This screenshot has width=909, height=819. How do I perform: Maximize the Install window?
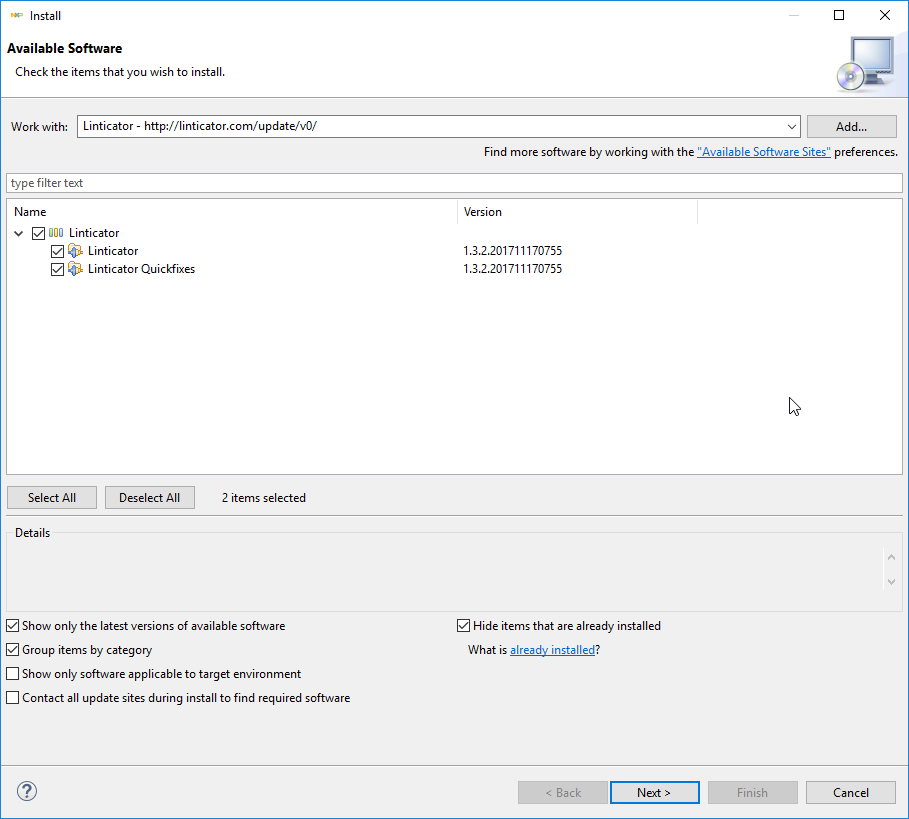tap(839, 15)
